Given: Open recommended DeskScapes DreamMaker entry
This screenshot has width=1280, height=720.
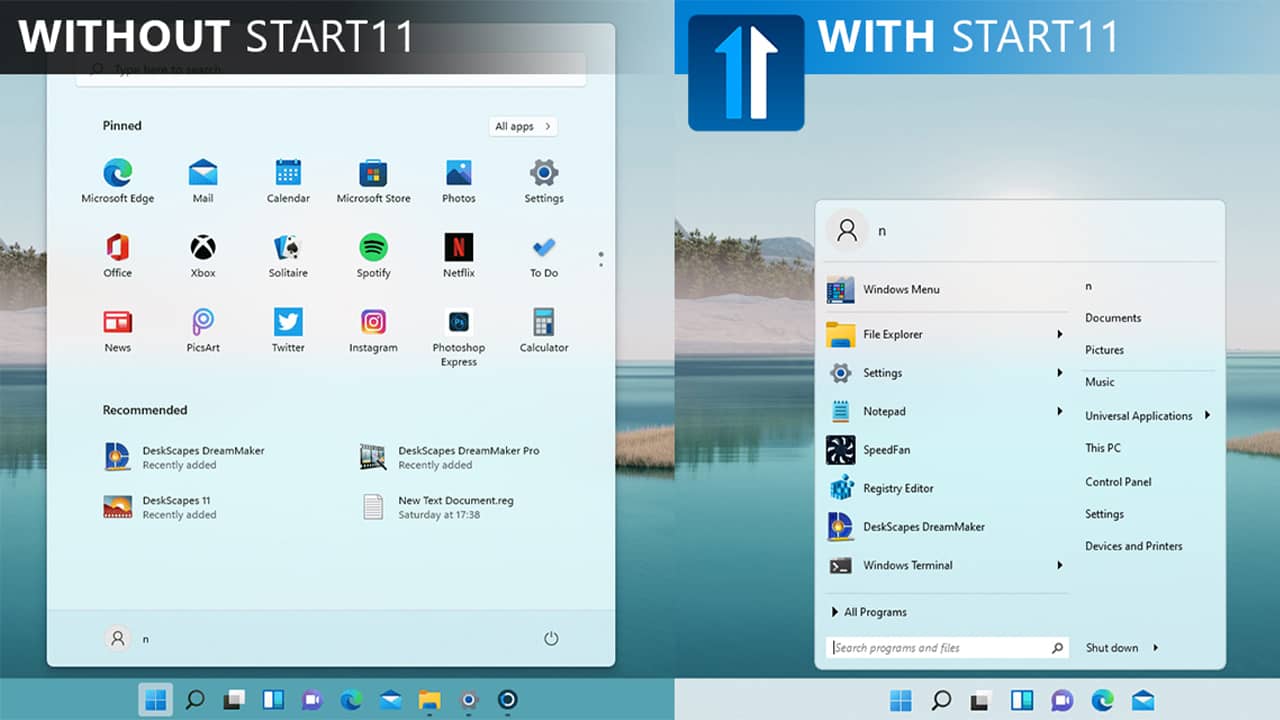Looking at the screenshot, I should pyautogui.click(x=184, y=457).
